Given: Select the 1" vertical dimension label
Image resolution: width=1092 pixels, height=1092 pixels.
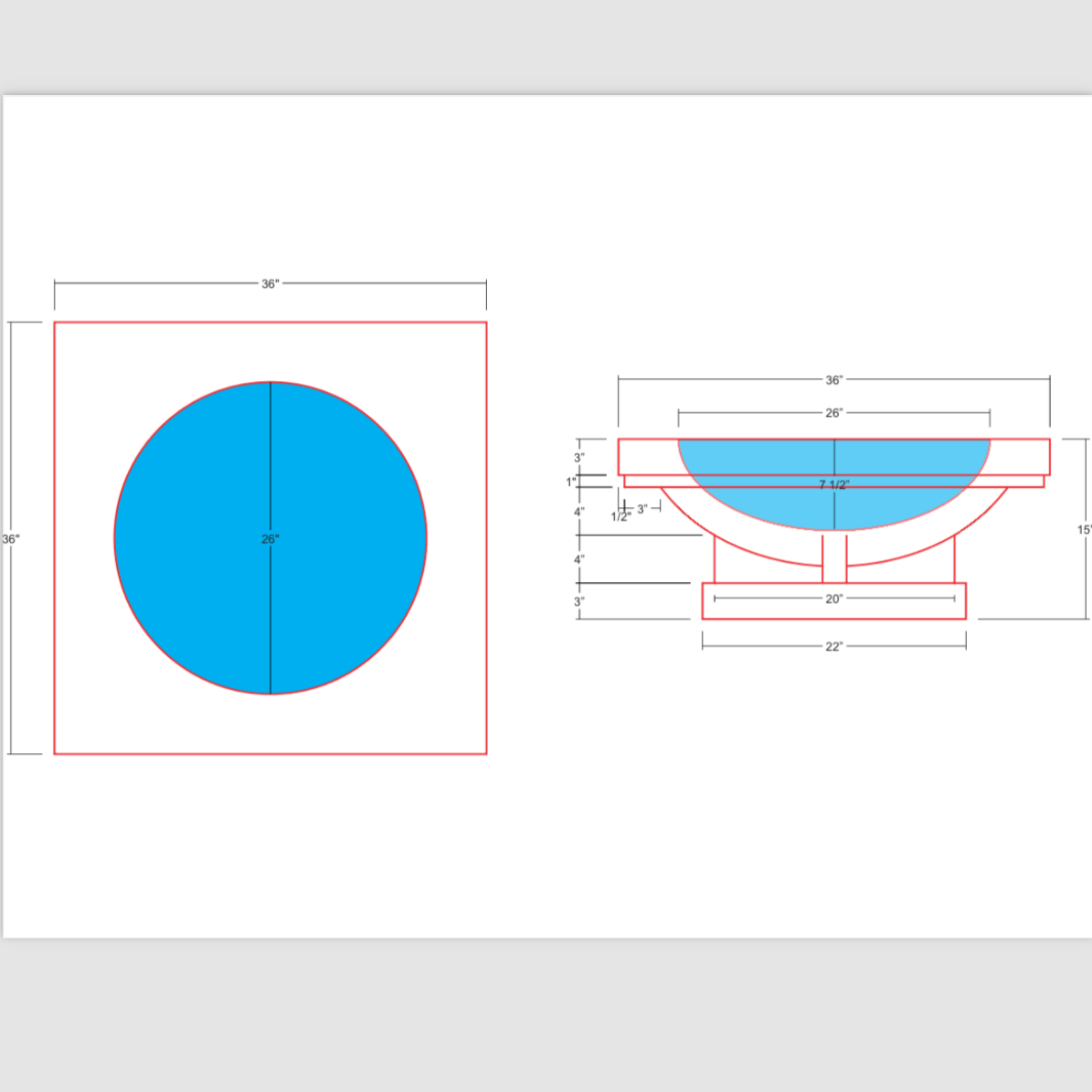Looking at the screenshot, I should (x=571, y=482).
